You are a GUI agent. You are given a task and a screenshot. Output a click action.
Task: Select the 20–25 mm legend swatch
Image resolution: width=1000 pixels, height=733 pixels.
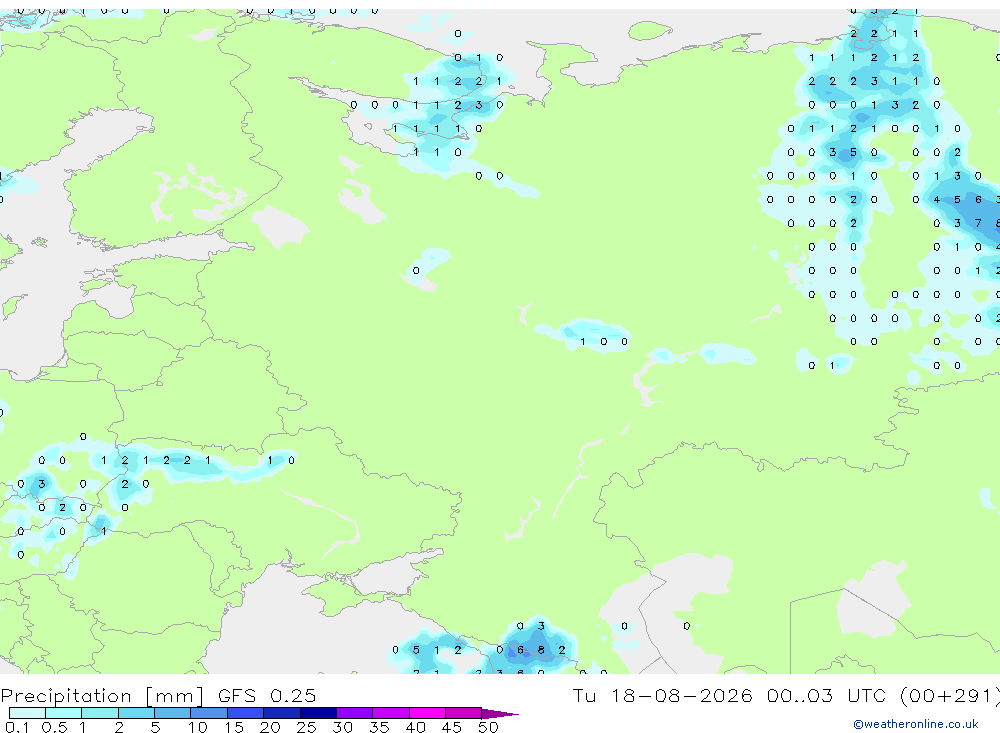tap(282, 713)
